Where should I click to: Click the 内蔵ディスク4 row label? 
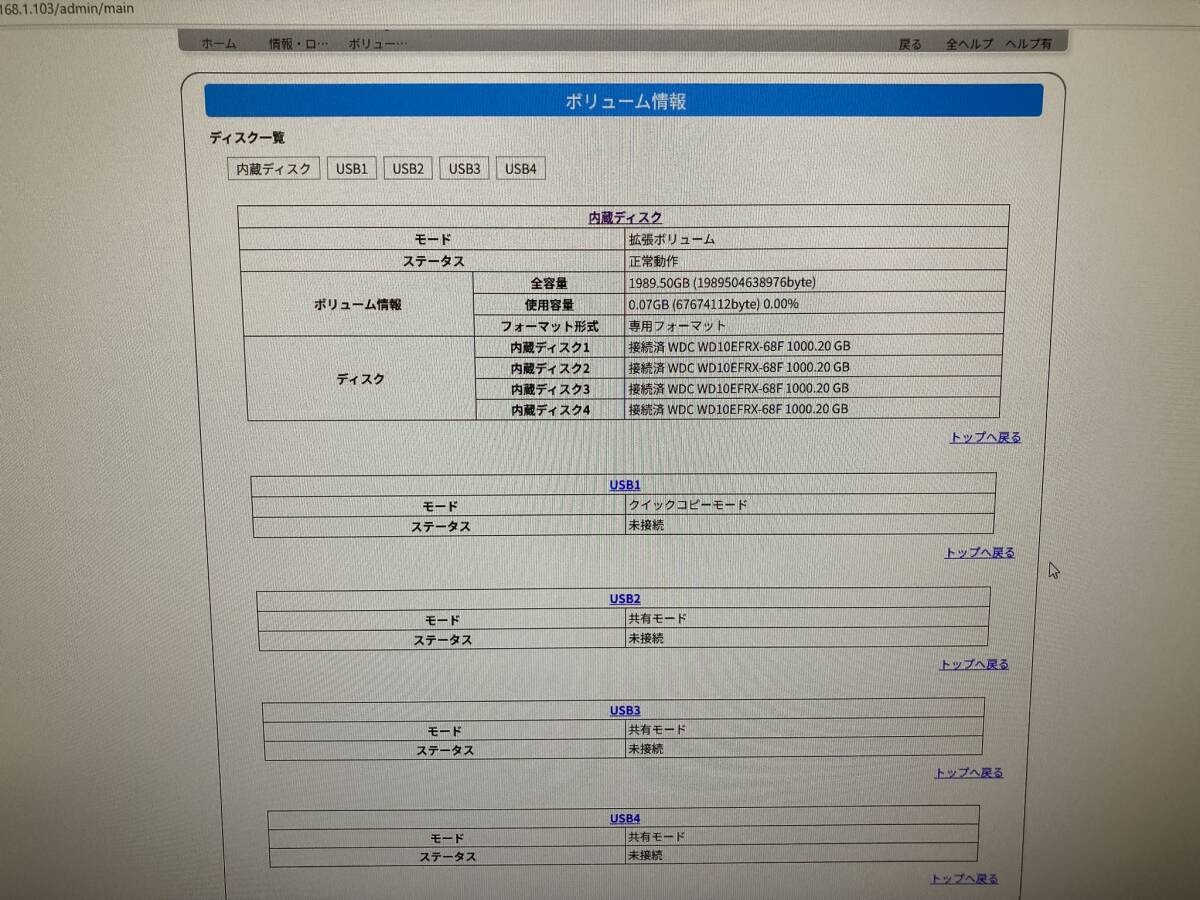(550, 409)
